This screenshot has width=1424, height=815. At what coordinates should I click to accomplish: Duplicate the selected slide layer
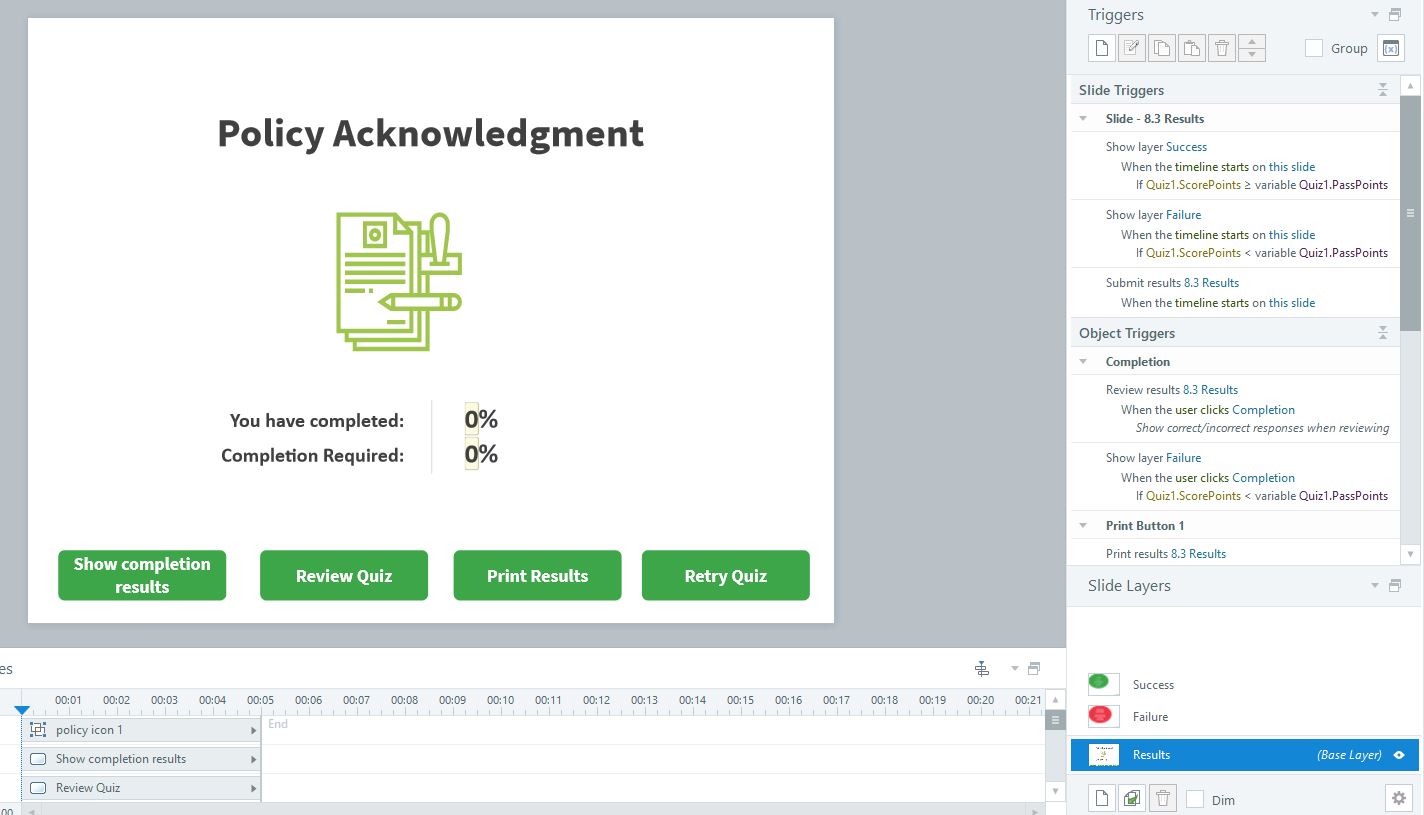click(1131, 798)
